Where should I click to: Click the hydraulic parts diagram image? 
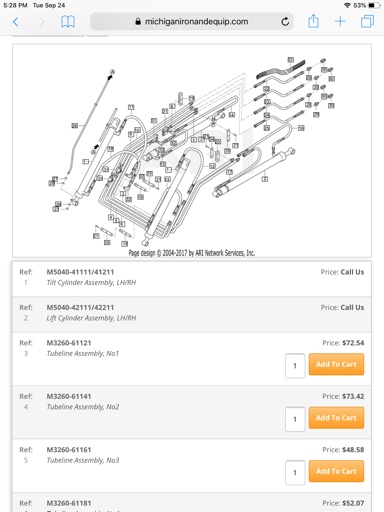pyautogui.click(x=192, y=151)
